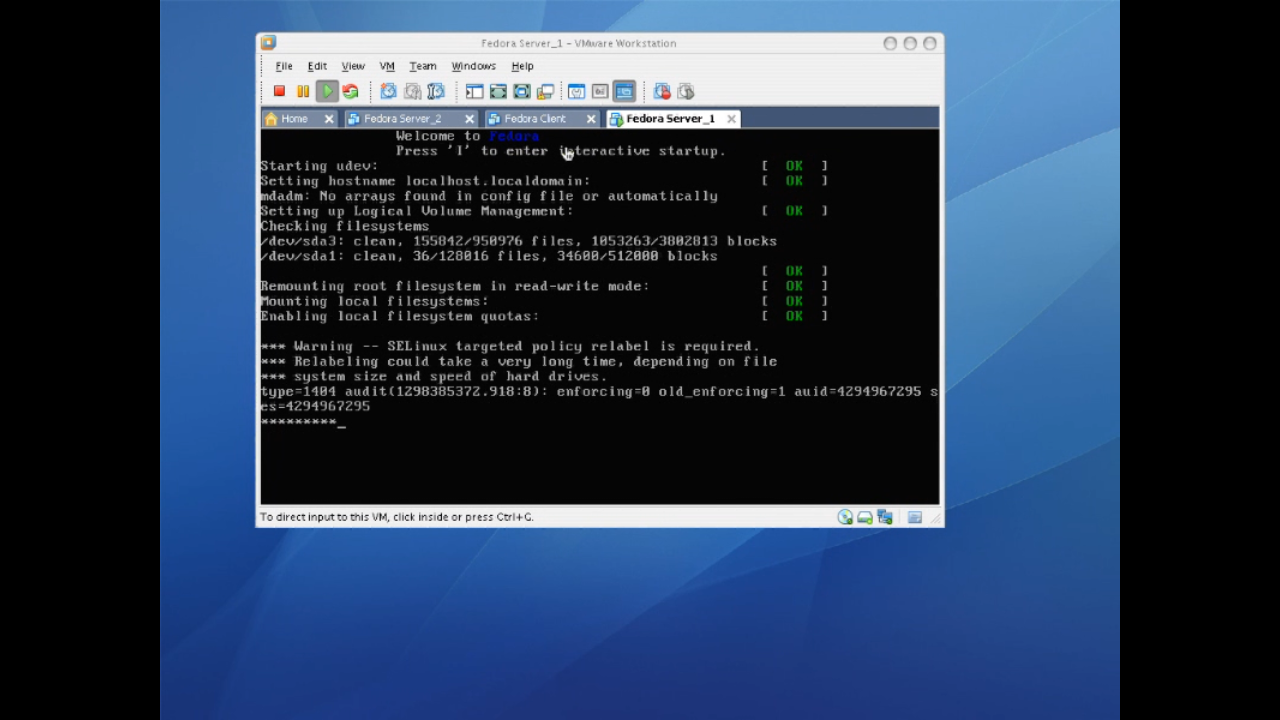This screenshot has height=720, width=1280.
Task: Click the capture movie record icon
Action: tap(662, 92)
